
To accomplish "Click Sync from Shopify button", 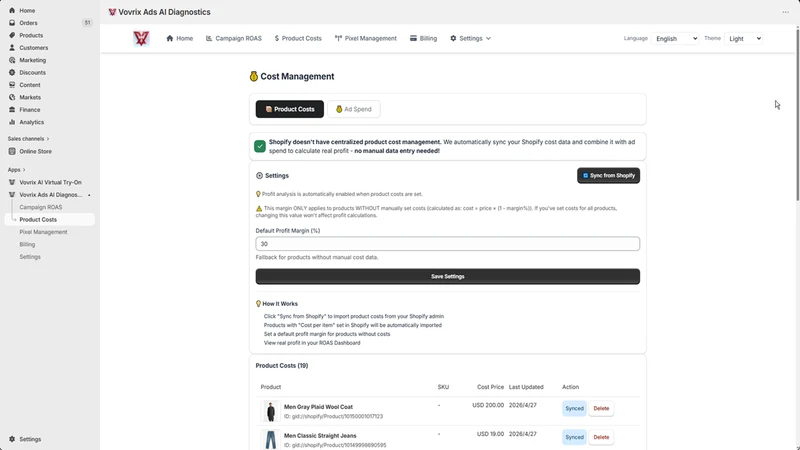I will point(608,176).
